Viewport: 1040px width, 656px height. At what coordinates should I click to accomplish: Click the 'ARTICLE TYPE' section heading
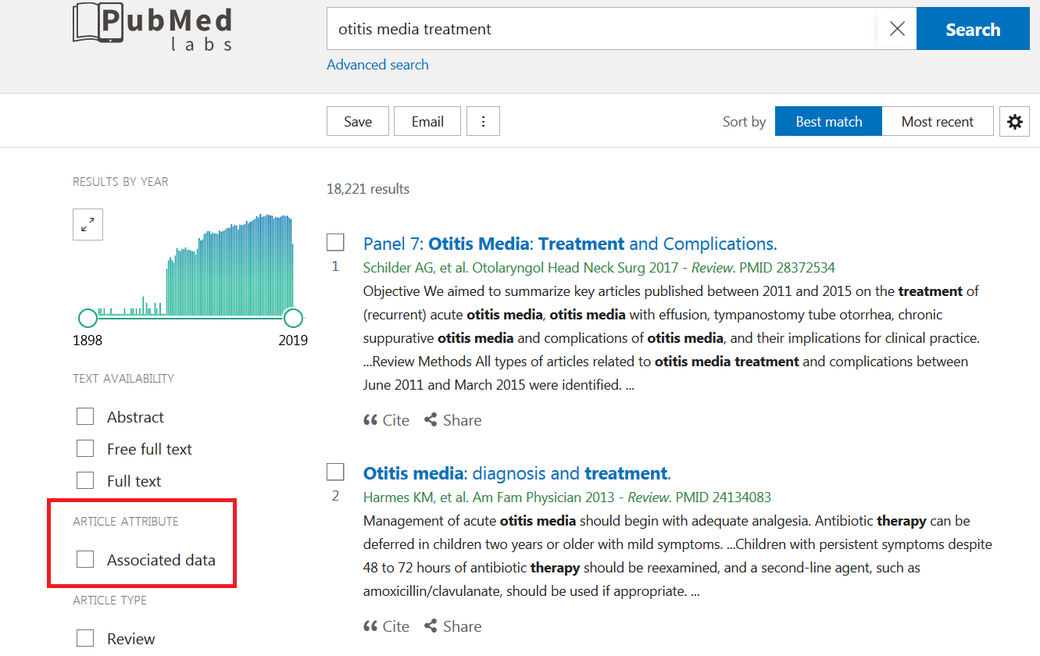point(109,600)
